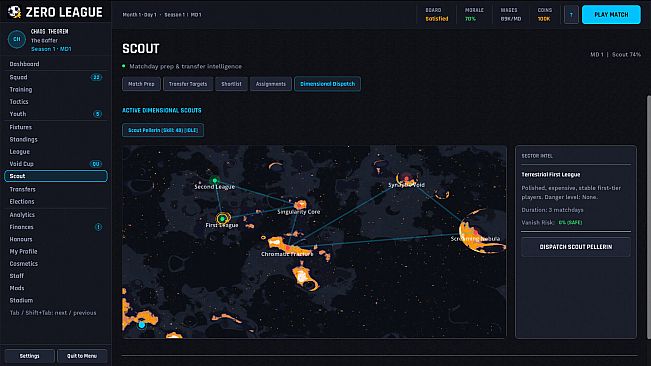This screenshot has width=651, height=366.
Task: Click the page vertical scrollbar
Action: pyautogui.click(x=649, y=216)
